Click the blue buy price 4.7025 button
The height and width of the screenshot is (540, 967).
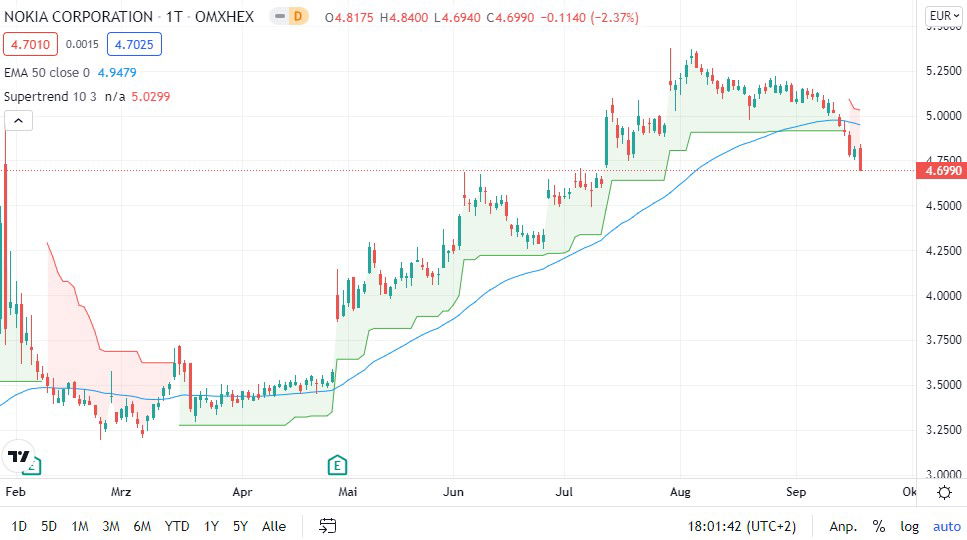click(x=132, y=44)
